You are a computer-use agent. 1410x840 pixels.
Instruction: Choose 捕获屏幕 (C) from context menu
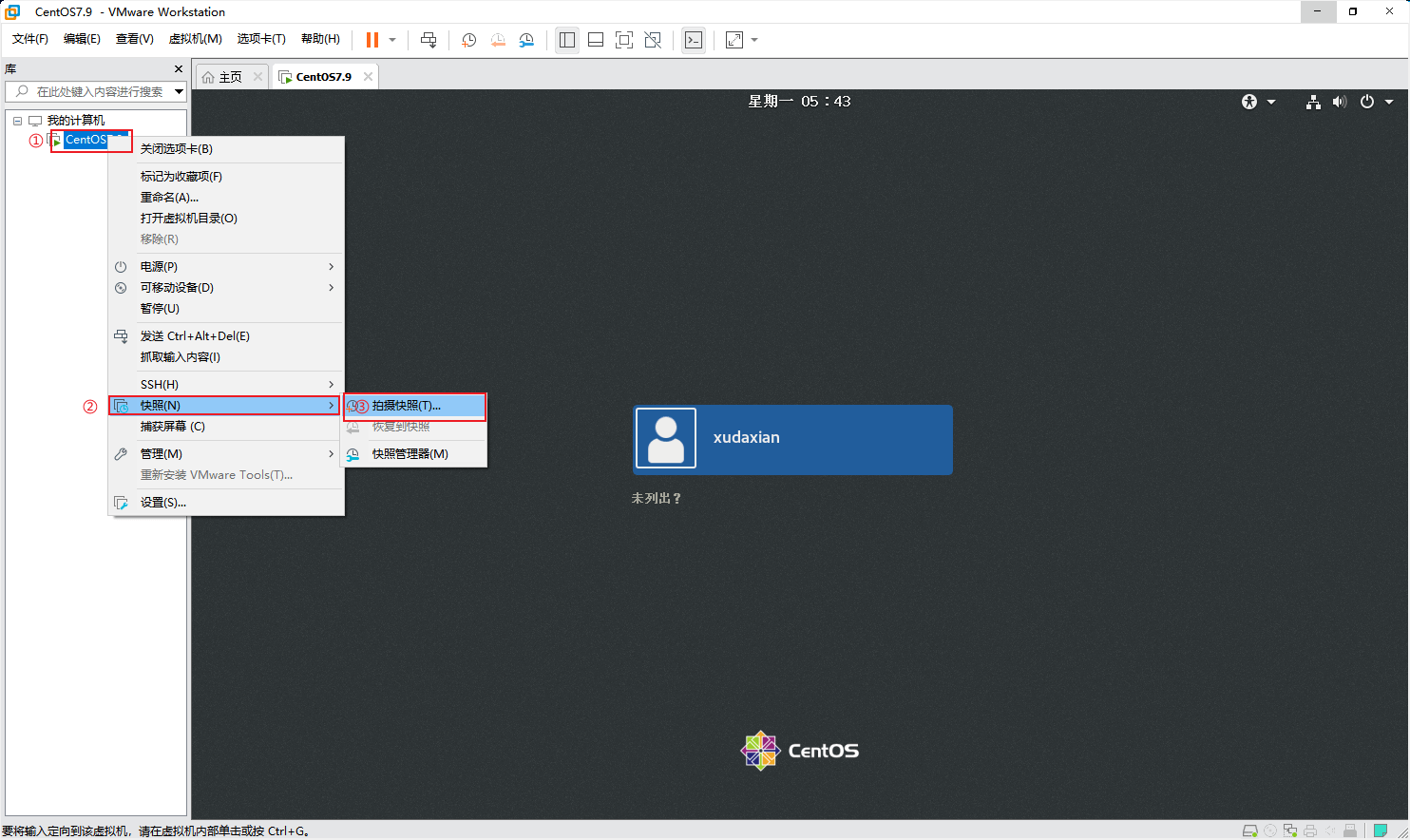(x=226, y=427)
